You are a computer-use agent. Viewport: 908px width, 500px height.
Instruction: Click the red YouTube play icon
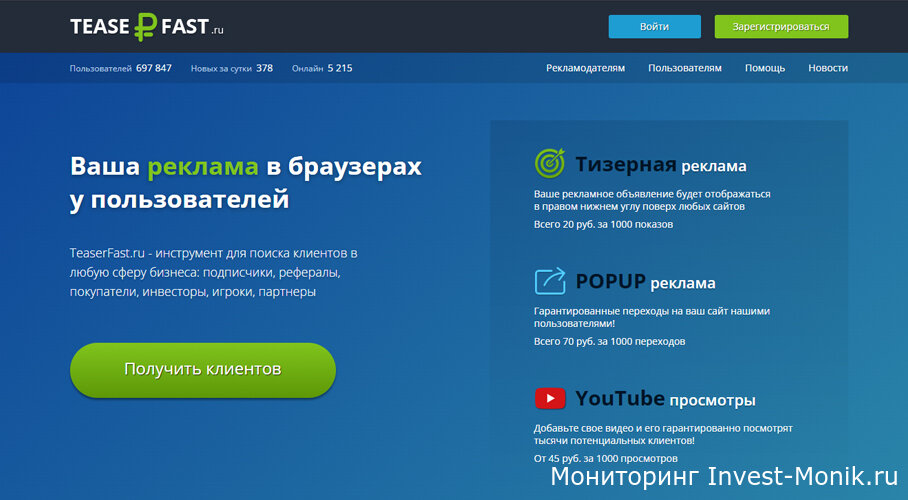click(550, 399)
